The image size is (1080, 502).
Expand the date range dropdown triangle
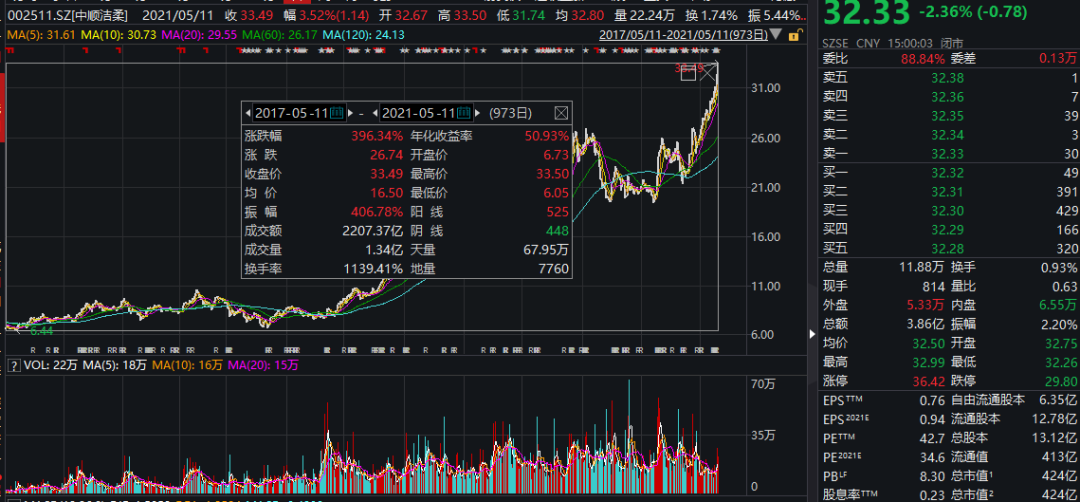(x=775, y=35)
